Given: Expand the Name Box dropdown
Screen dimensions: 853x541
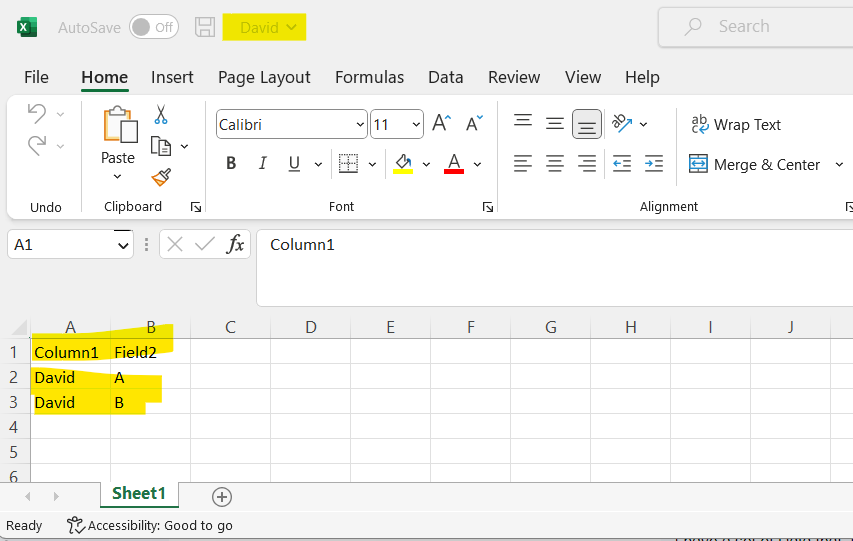Looking at the screenshot, I should pos(123,244).
